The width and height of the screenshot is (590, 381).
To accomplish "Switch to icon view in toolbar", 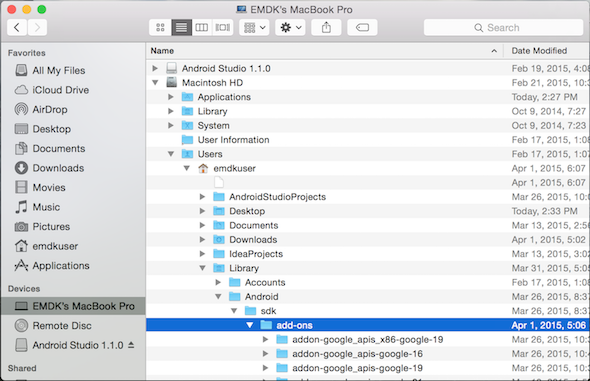I will point(160,27).
